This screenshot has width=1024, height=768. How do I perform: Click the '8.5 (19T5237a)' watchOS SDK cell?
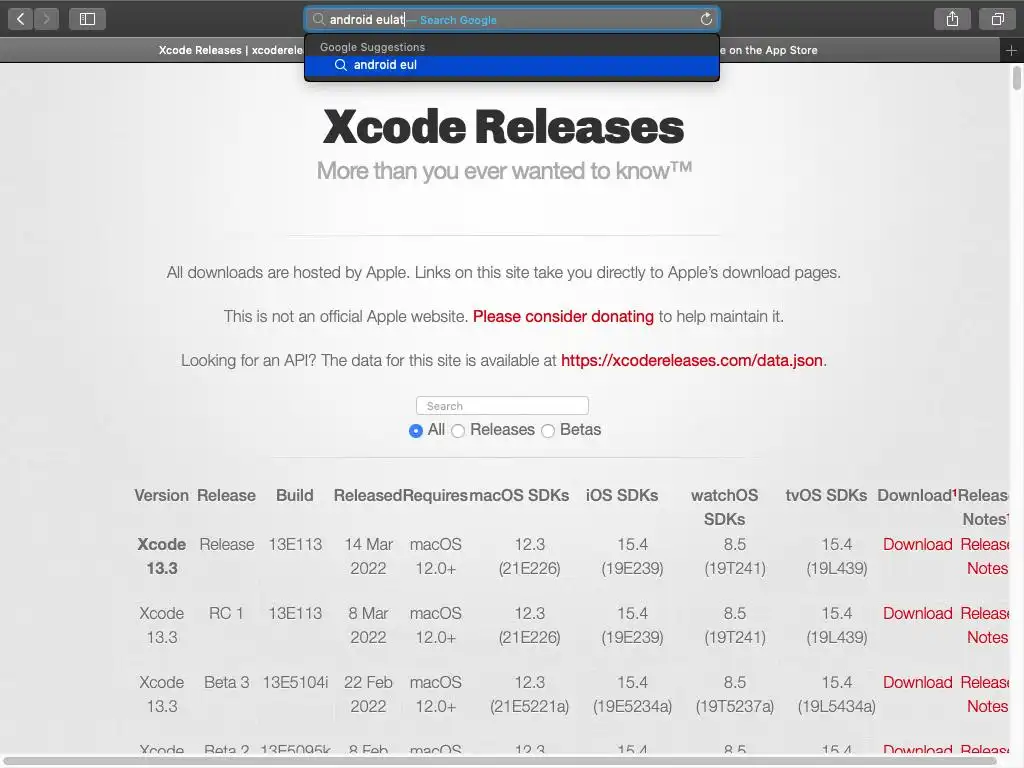point(735,694)
